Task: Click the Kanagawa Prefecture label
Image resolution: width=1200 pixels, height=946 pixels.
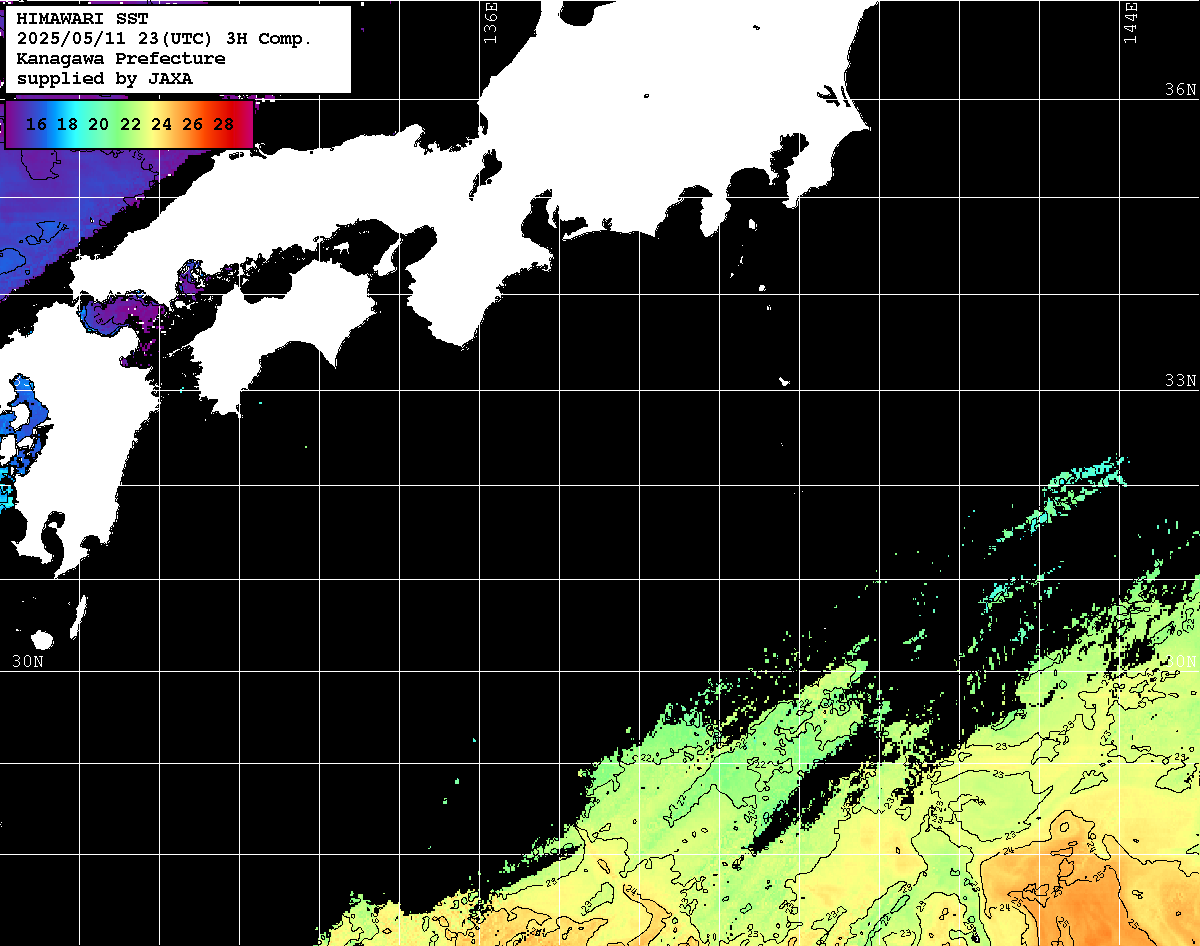Action: click(121, 59)
